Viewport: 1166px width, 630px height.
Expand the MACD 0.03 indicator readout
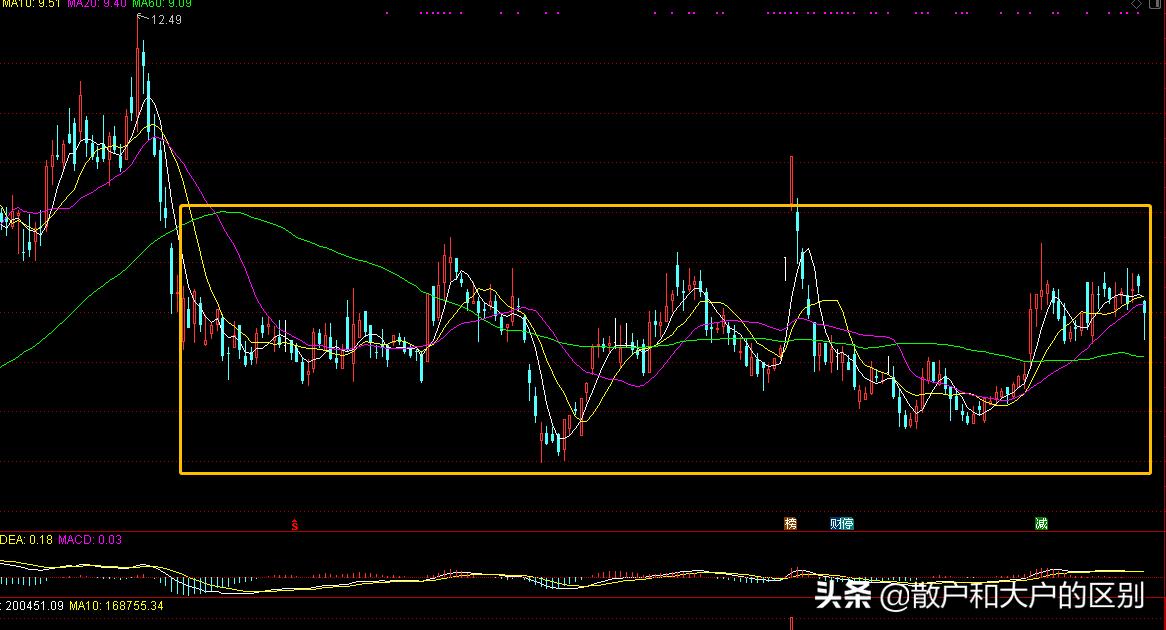(x=87, y=540)
